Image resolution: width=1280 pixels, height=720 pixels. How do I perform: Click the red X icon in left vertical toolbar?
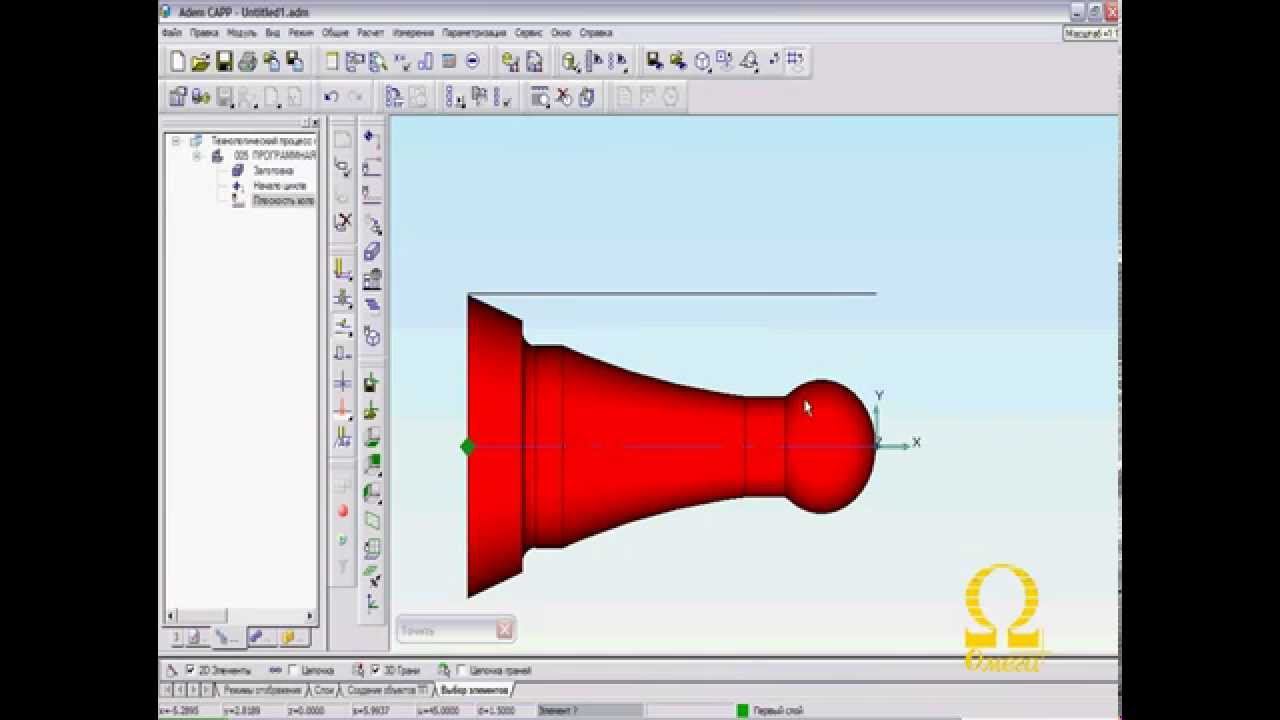click(342, 221)
